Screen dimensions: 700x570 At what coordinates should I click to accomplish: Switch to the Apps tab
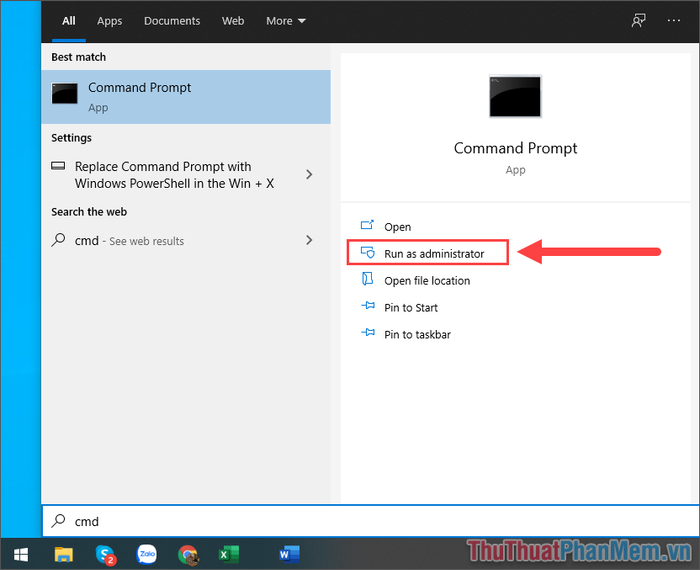click(x=109, y=21)
